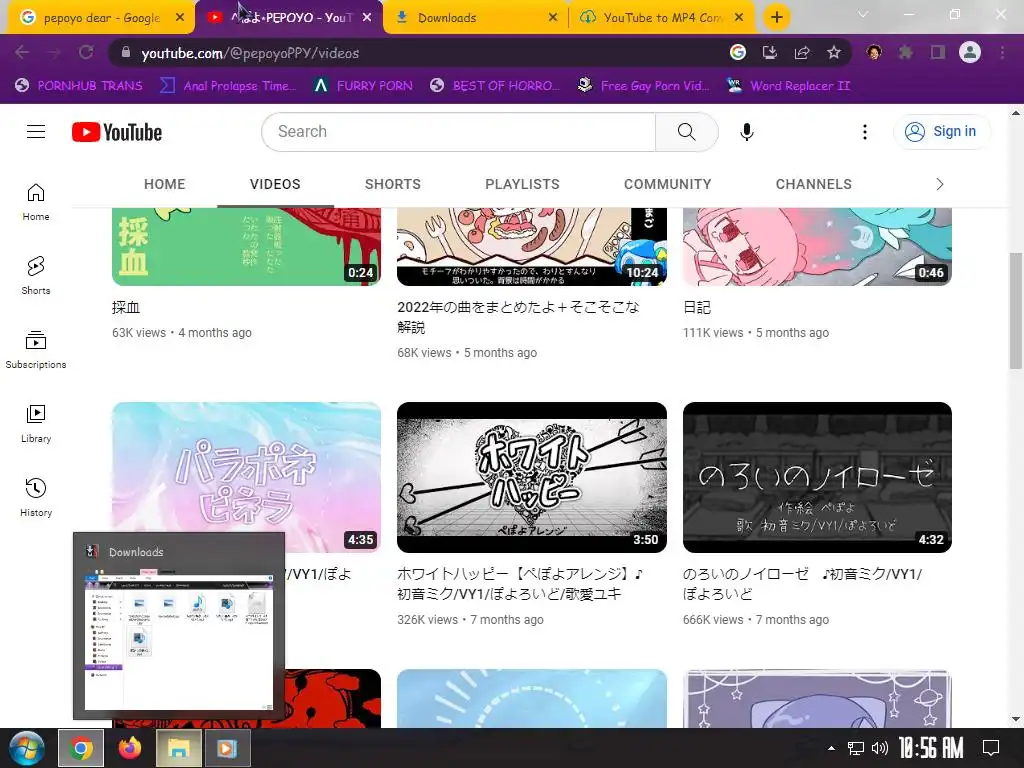1024x768 pixels.
Task: Open 採血 video thumbnail
Action: click(x=246, y=246)
